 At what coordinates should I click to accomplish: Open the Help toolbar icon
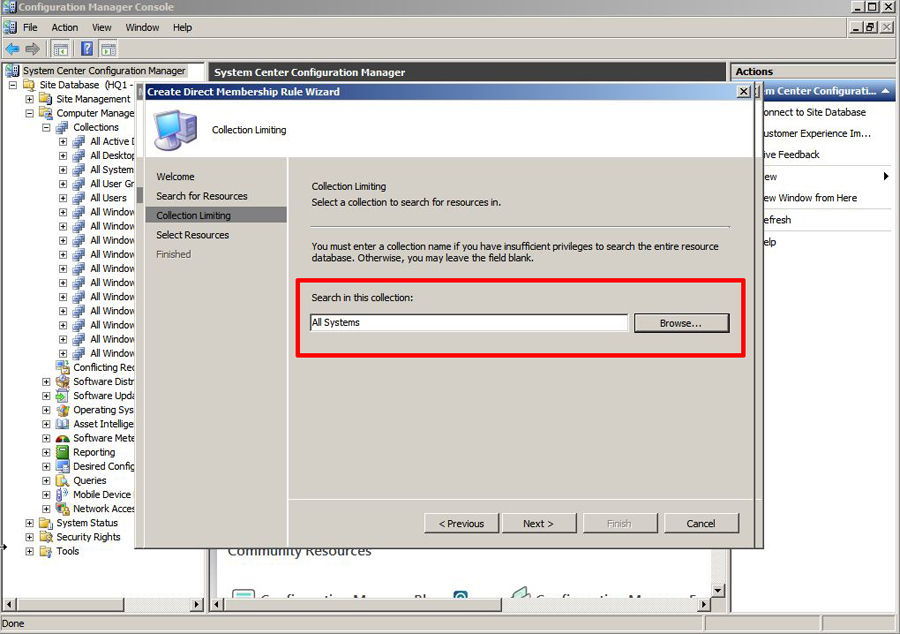(x=87, y=49)
